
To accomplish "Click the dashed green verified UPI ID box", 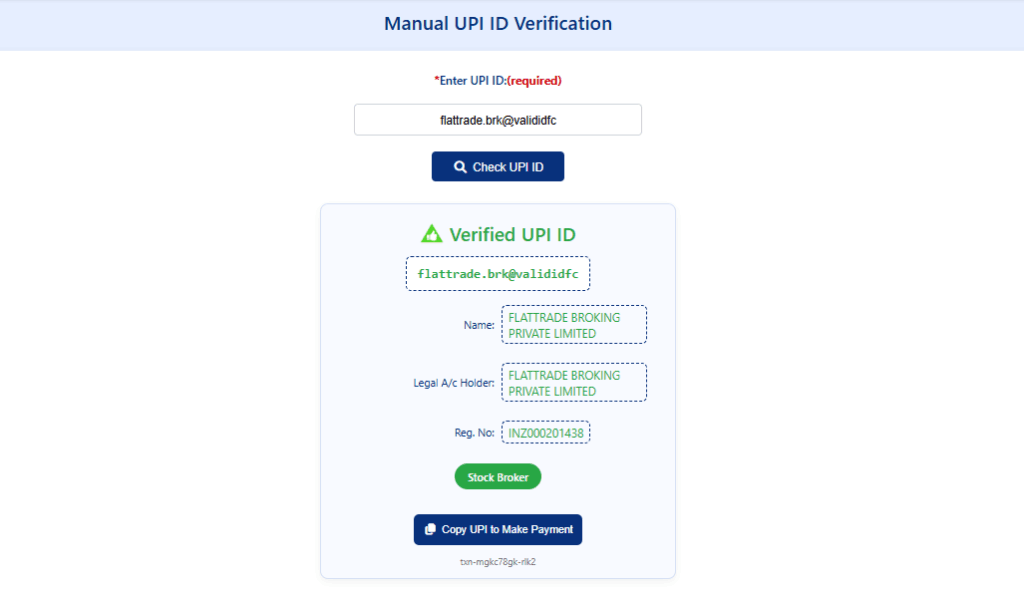I will tap(497, 273).
